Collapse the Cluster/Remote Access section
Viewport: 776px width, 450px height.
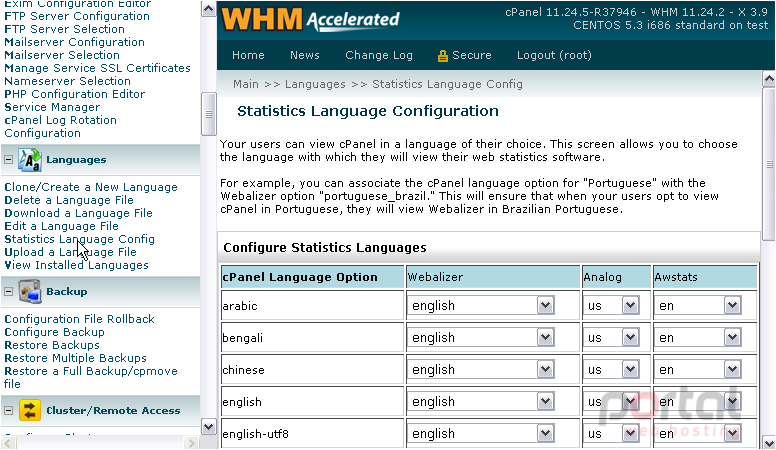(x=8, y=410)
